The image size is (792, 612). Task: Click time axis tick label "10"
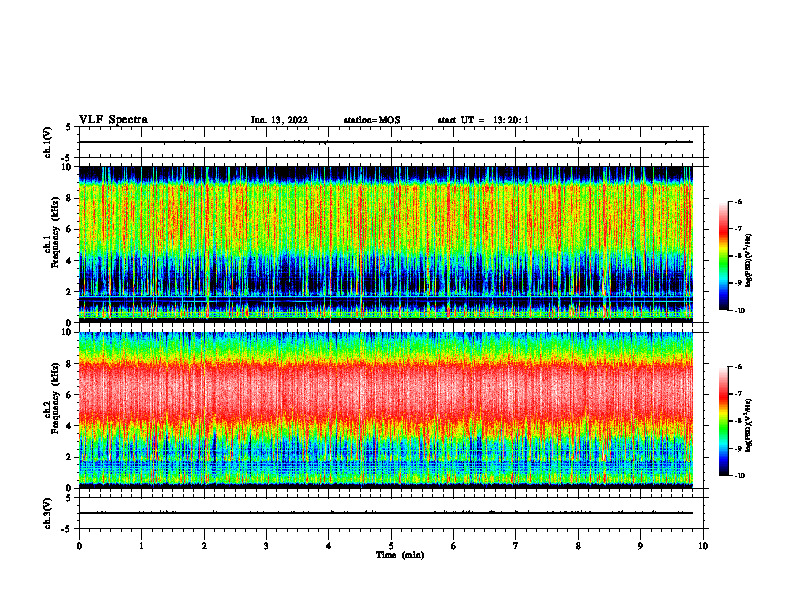click(703, 546)
